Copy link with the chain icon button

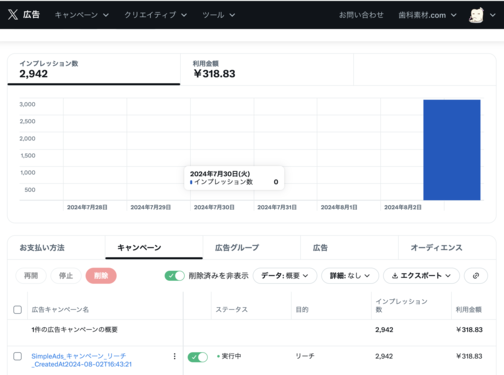pyautogui.click(x=476, y=276)
